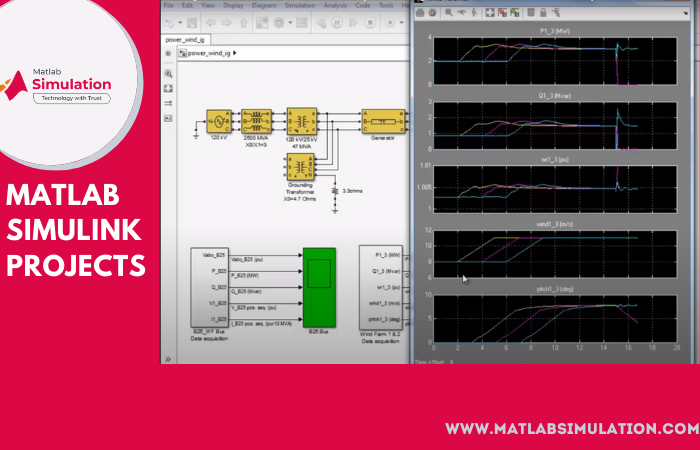Select the 120 kV/25 kV transformer block
Image resolution: width=700 pixels, height=450 pixels.
(x=302, y=121)
